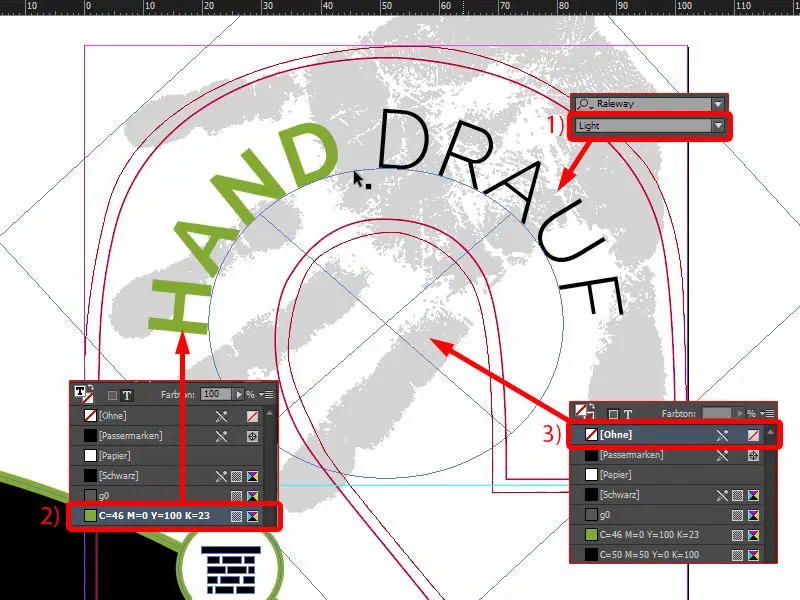Click the not-editable pencil icon on the step 3 [Ohne] row
The width and height of the screenshot is (800, 600).
click(722, 435)
